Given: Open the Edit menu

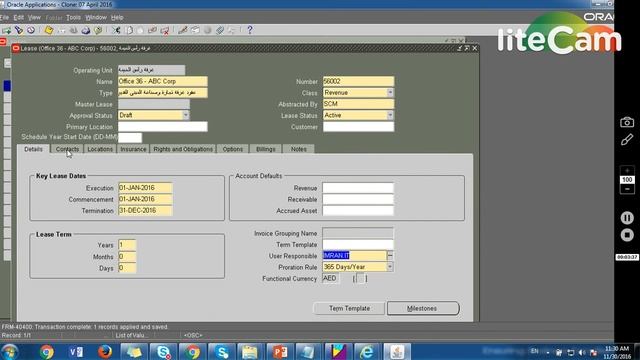Looking at the screenshot, I should pos(19,18).
